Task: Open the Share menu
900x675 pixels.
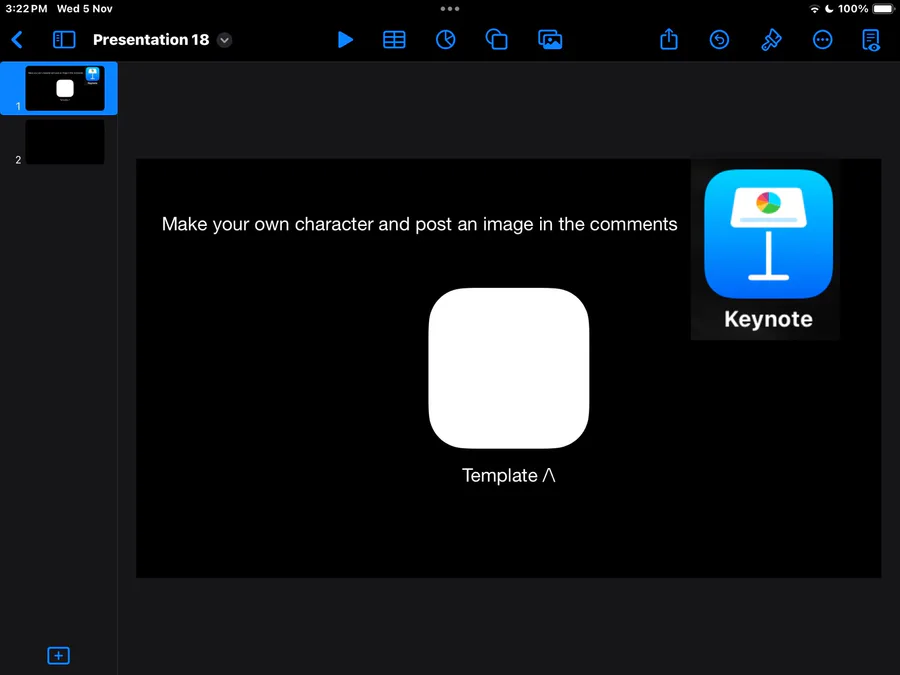Action: [669, 39]
